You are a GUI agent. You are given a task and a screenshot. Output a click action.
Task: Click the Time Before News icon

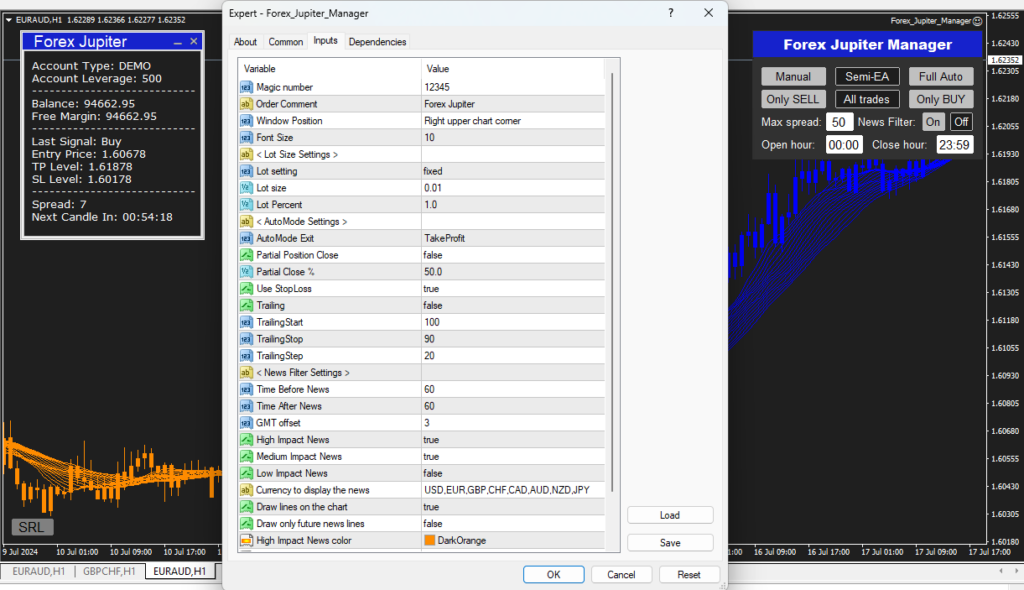(x=246, y=389)
